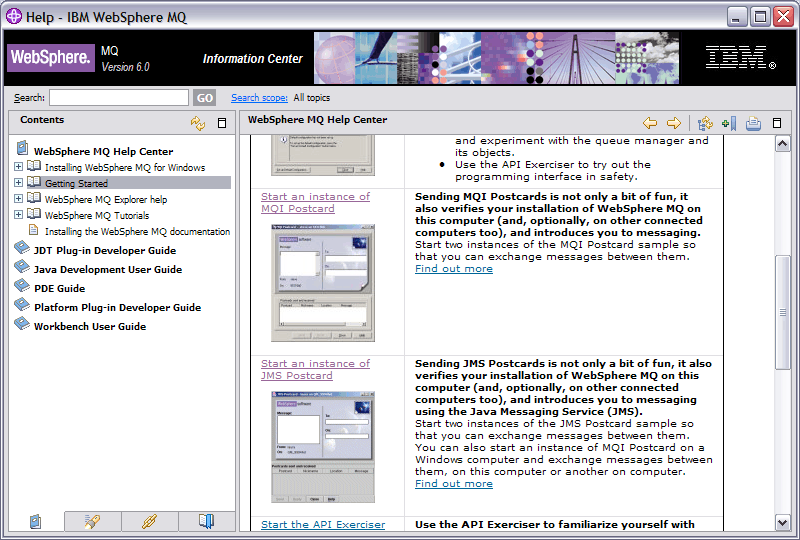Image resolution: width=800 pixels, height=540 pixels.
Task: Expand WebSphere MQ Explorer help node
Action: (18, 199)
